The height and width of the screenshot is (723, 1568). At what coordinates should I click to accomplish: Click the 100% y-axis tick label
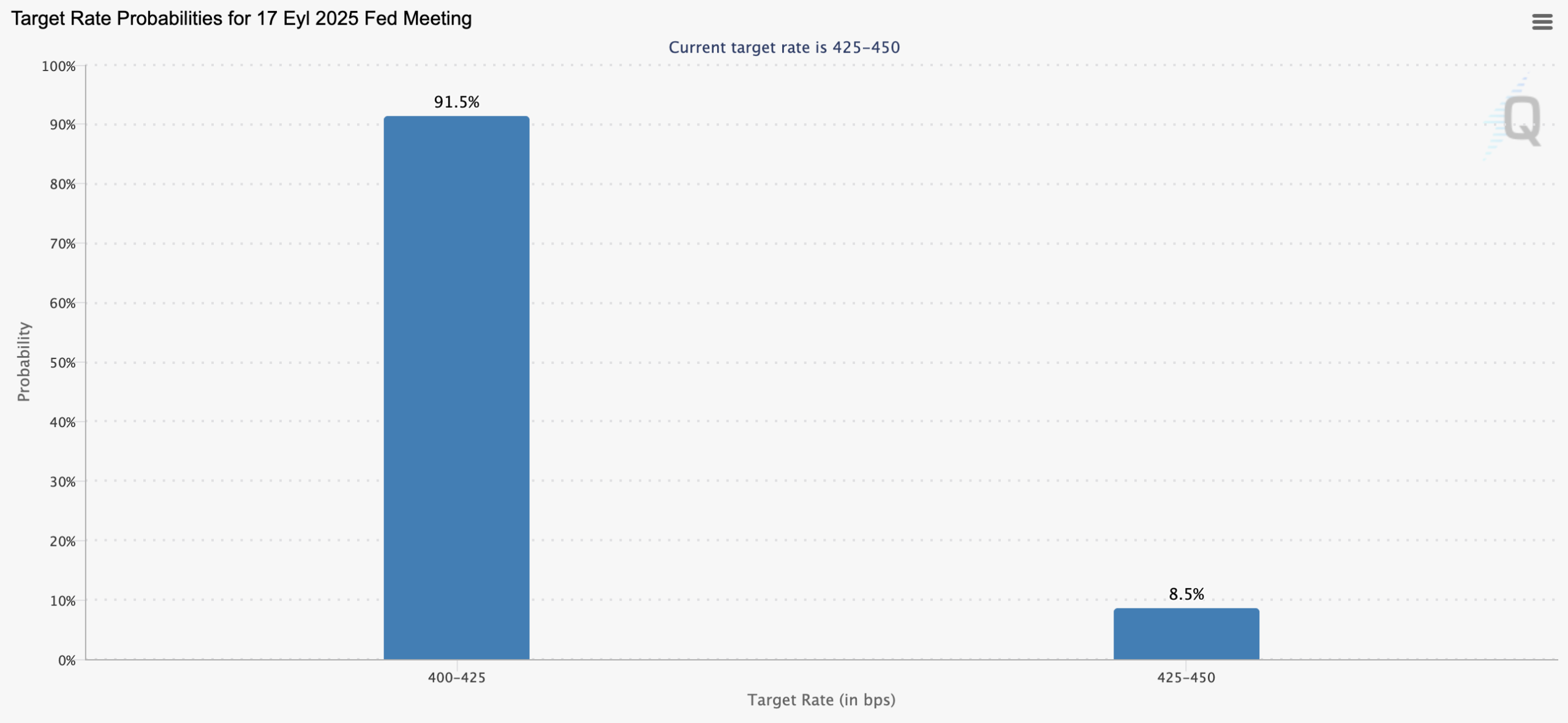pos(59,66)
